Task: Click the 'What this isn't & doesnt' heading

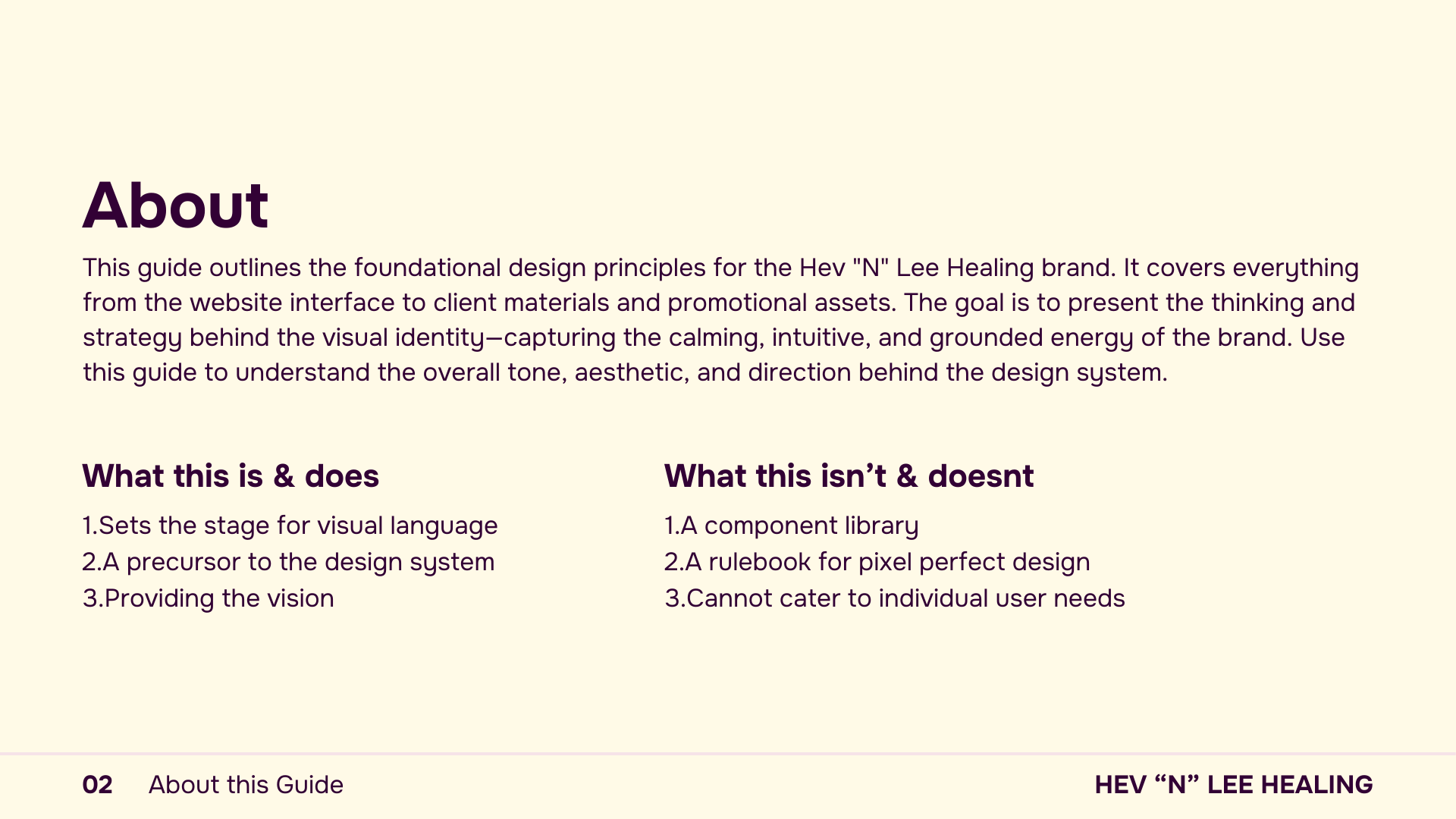Action: (849, 476)
